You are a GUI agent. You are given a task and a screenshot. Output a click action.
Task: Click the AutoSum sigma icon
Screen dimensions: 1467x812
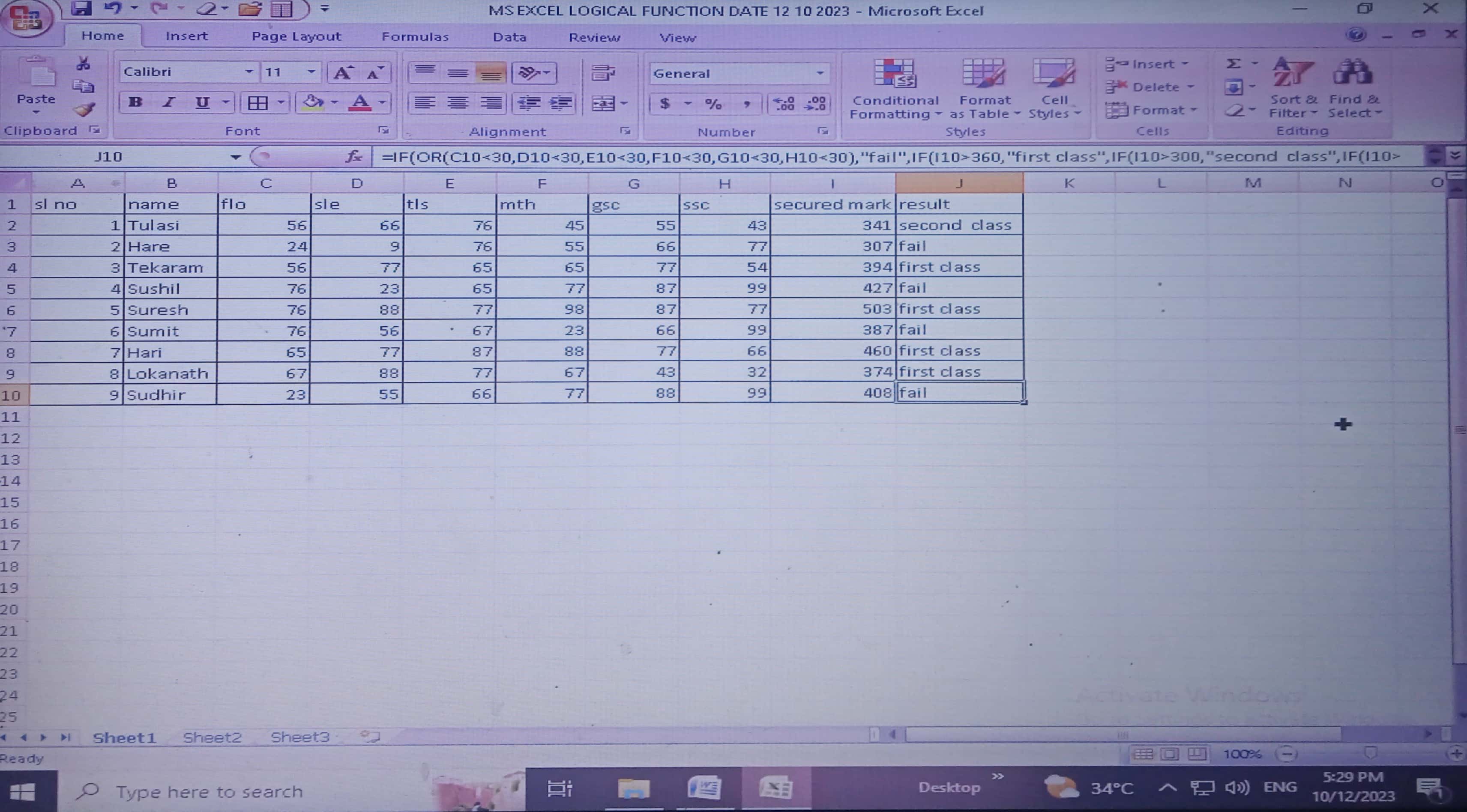(1233, 64)
